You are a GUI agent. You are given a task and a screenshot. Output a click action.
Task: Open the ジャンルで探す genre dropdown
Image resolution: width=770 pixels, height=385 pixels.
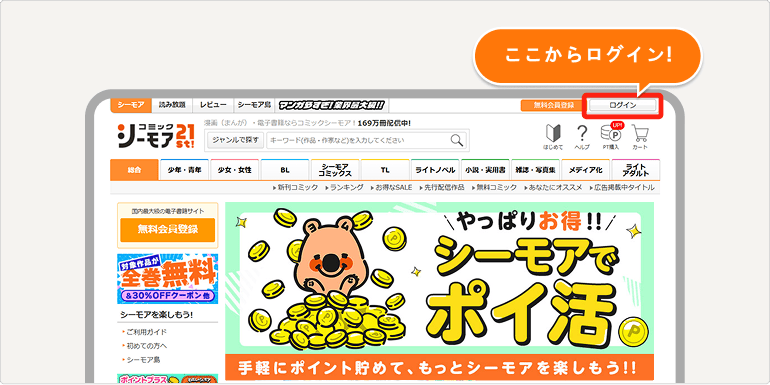(x=236, y=140)
